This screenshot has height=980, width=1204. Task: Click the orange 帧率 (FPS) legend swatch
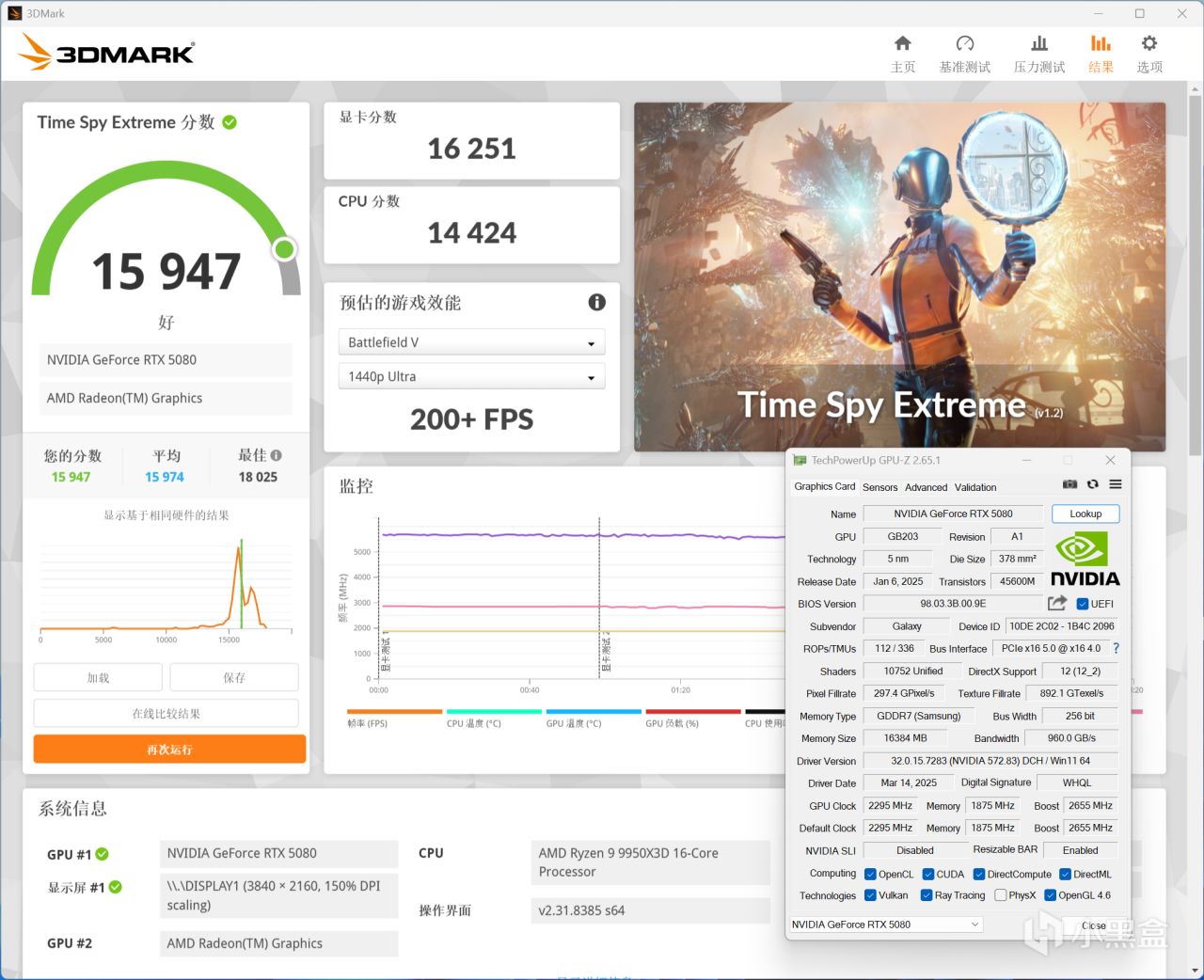click(394, 712)
